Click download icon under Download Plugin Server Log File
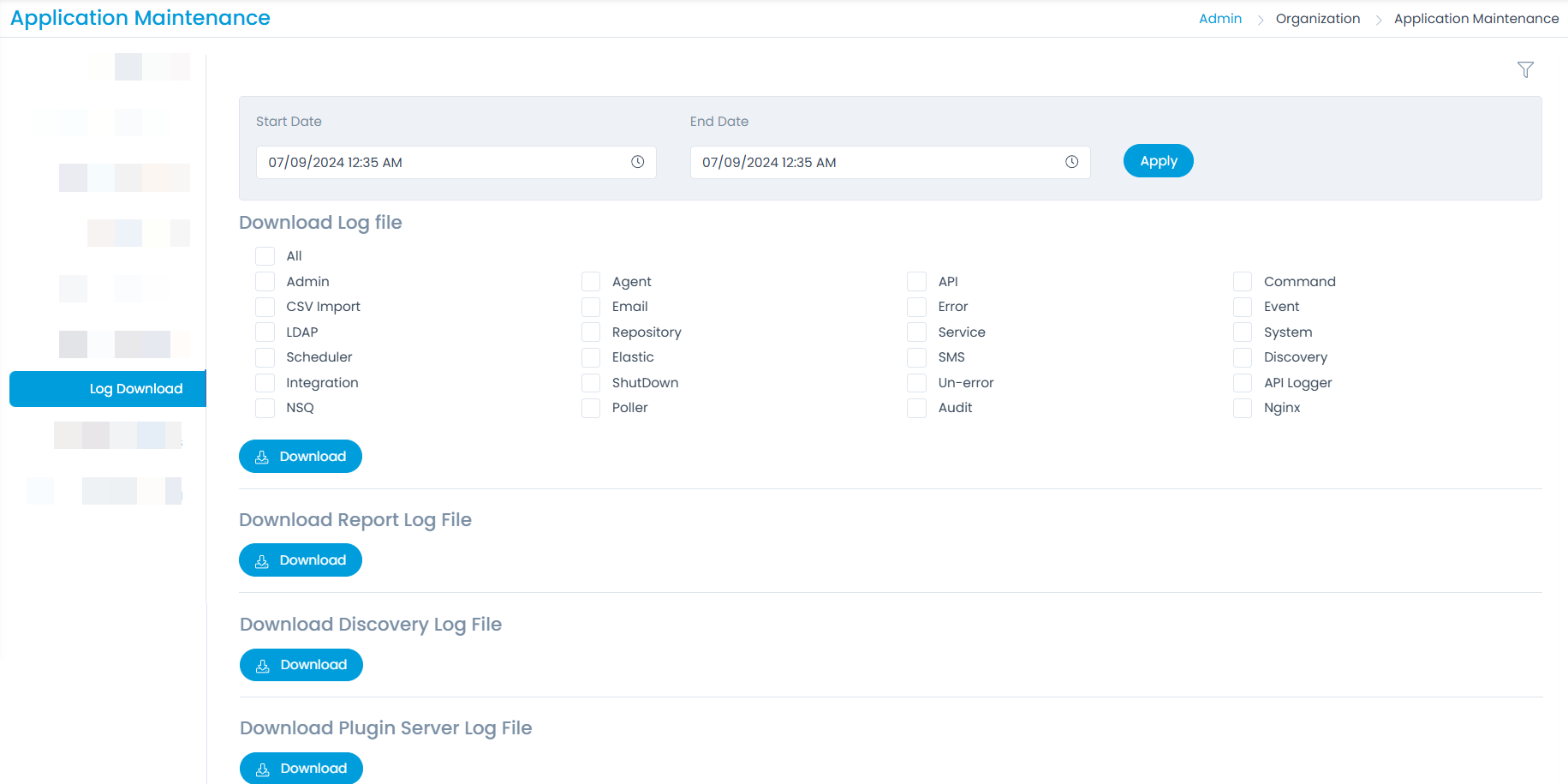Viewport: 1568px width, 784px height. [x=263, y=768]
